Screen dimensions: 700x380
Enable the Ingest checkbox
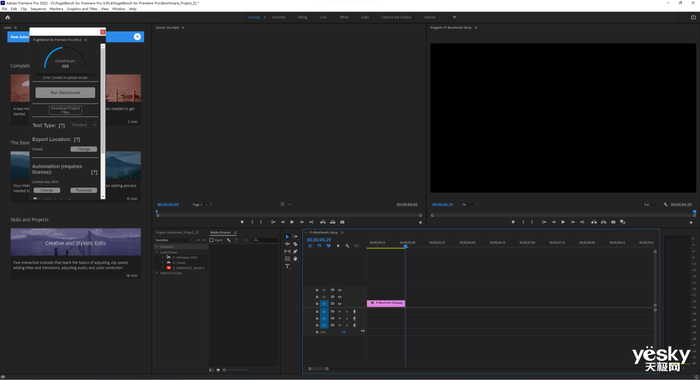tap(212, 240)
